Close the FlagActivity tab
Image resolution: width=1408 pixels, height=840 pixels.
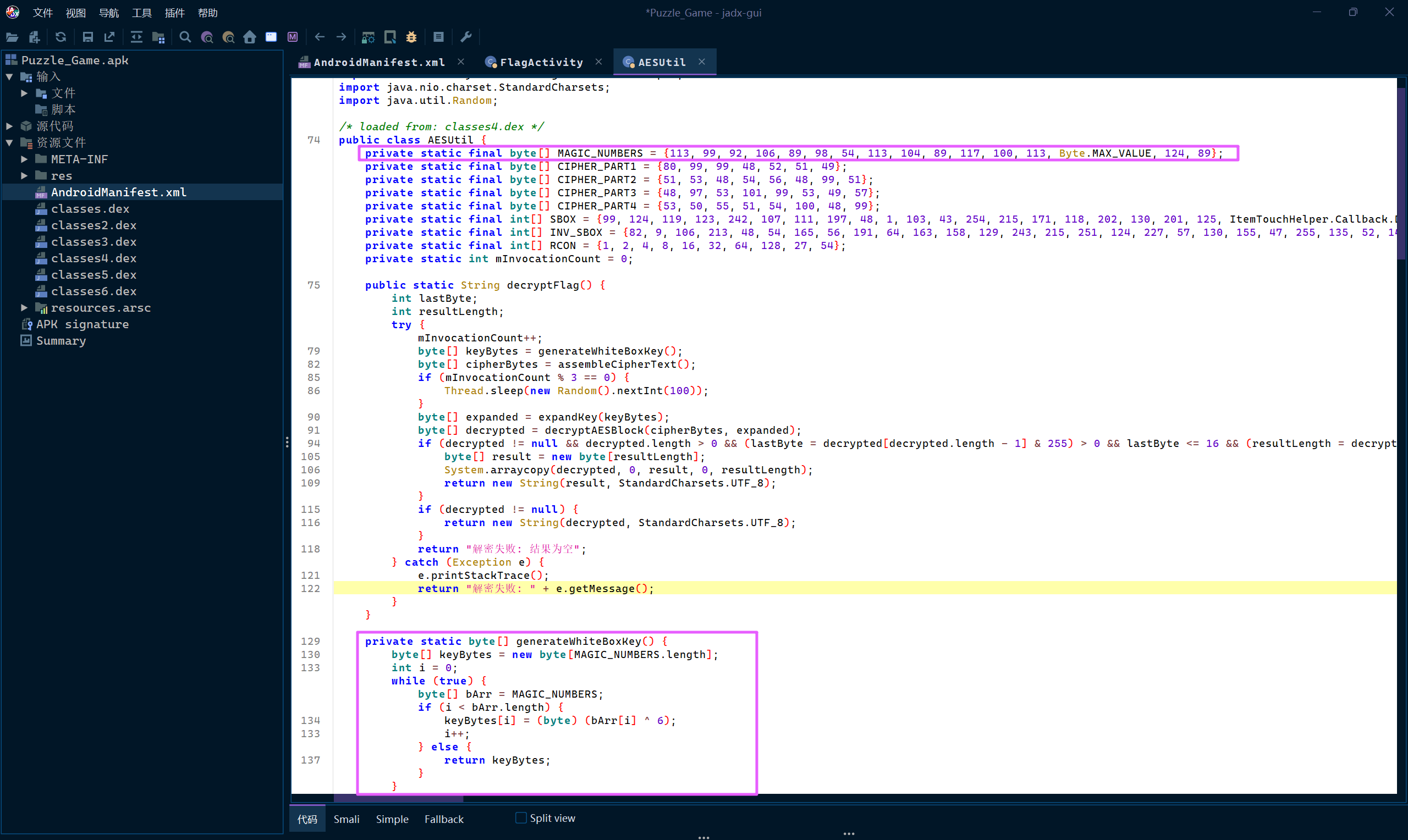click(598, 62)
